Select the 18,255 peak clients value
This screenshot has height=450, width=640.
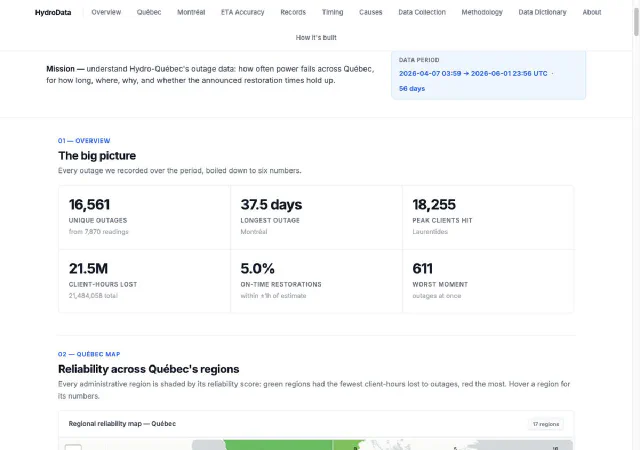pos(434,205)
